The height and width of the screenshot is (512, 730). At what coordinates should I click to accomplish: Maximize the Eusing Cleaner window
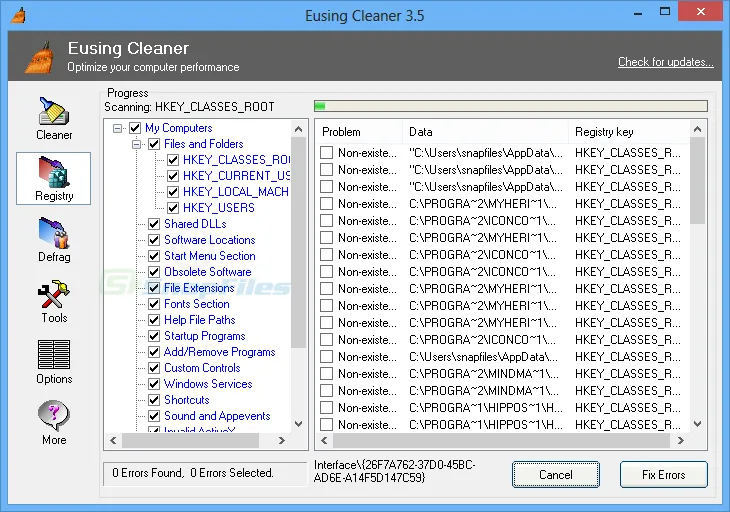tap(665, 12)
